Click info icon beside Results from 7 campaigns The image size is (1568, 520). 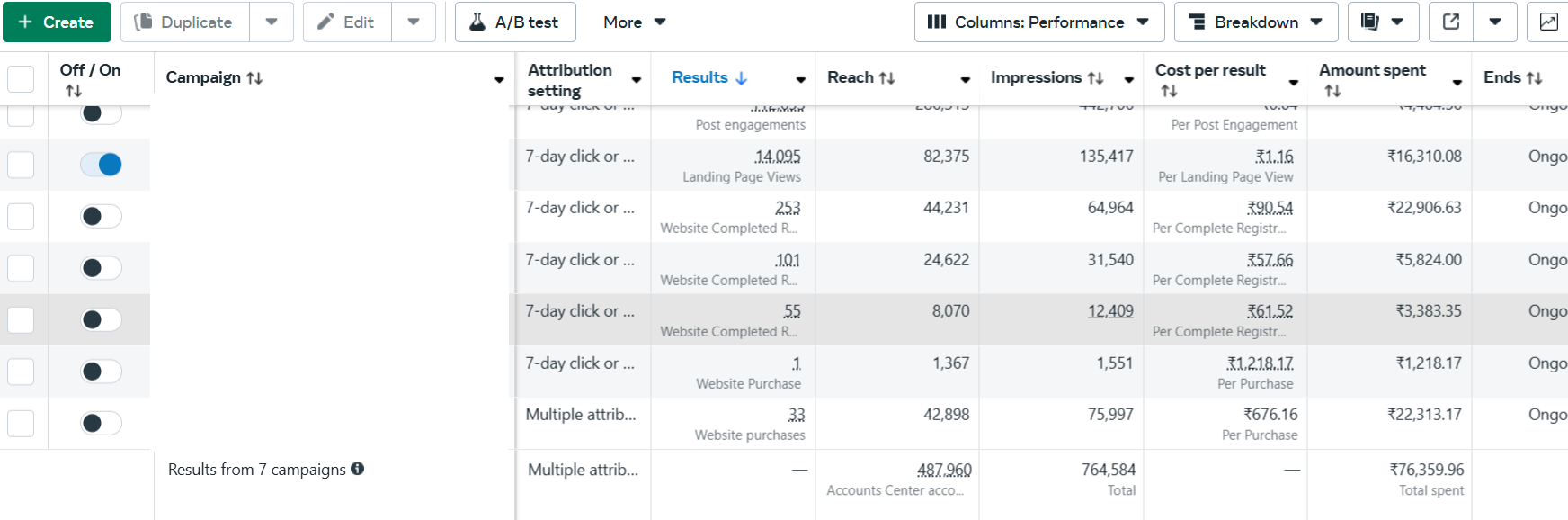click(x=358, y=469)
